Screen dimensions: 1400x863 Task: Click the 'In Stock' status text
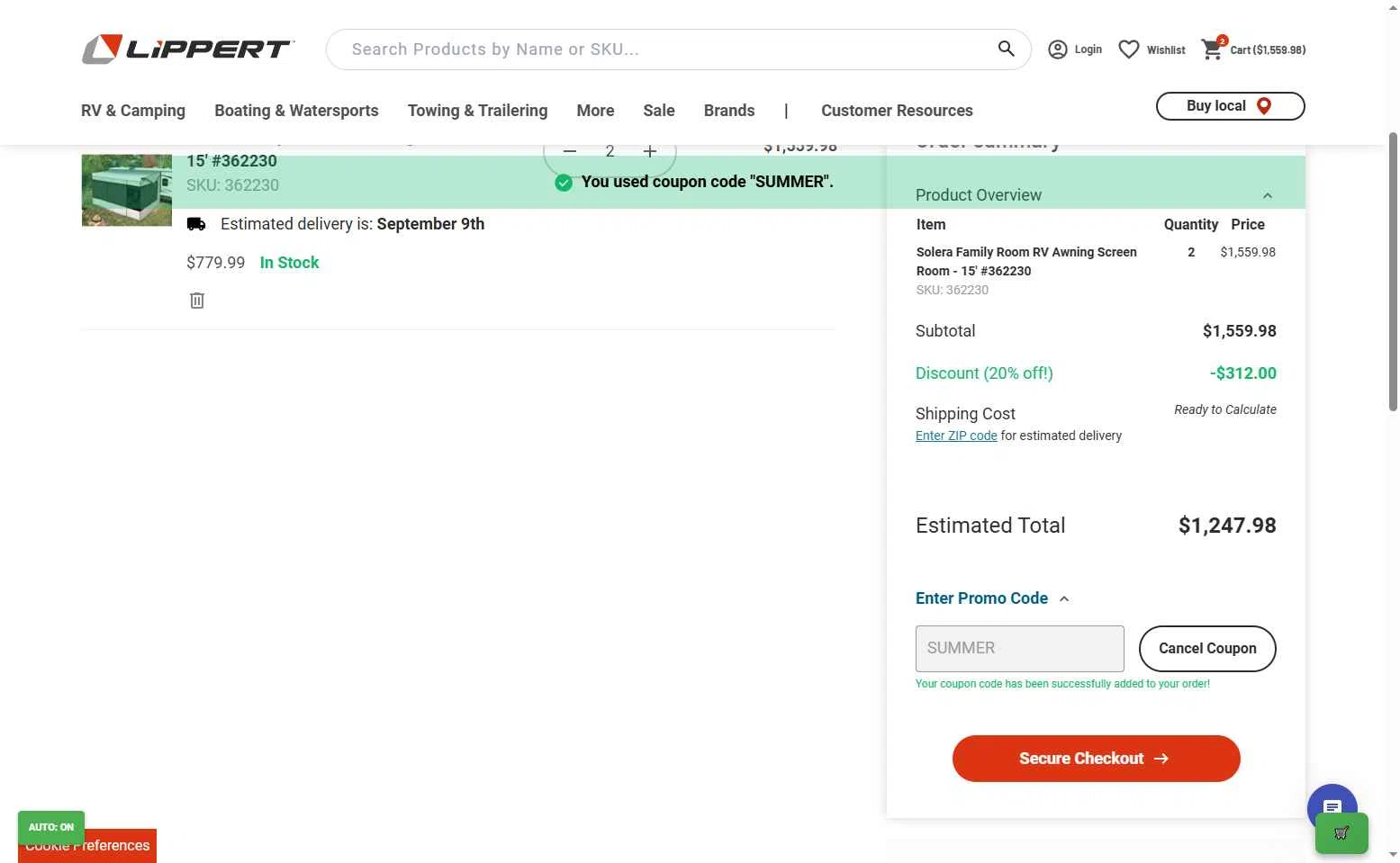point(289,263)
